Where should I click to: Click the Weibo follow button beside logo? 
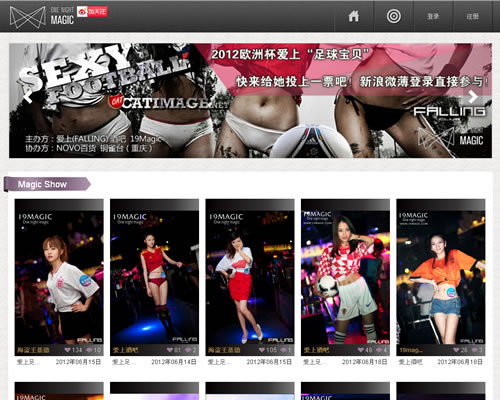(x=92, y=12)
